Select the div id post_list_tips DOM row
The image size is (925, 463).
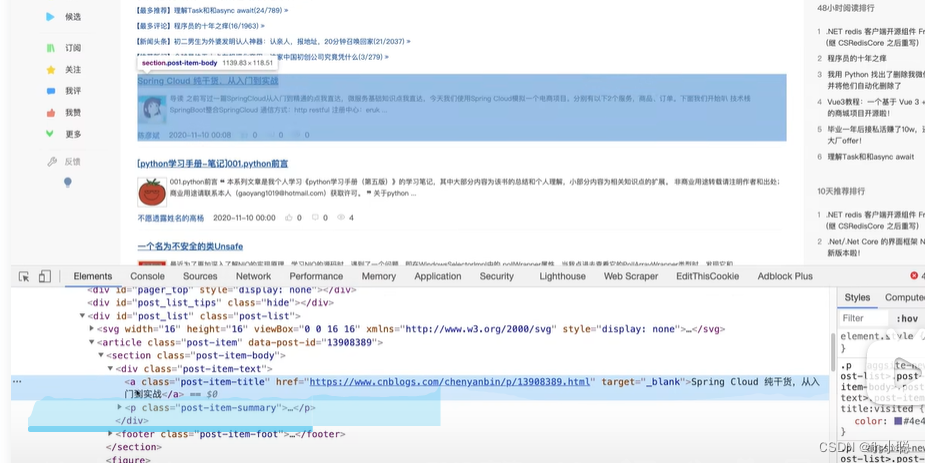coord(211,303)
